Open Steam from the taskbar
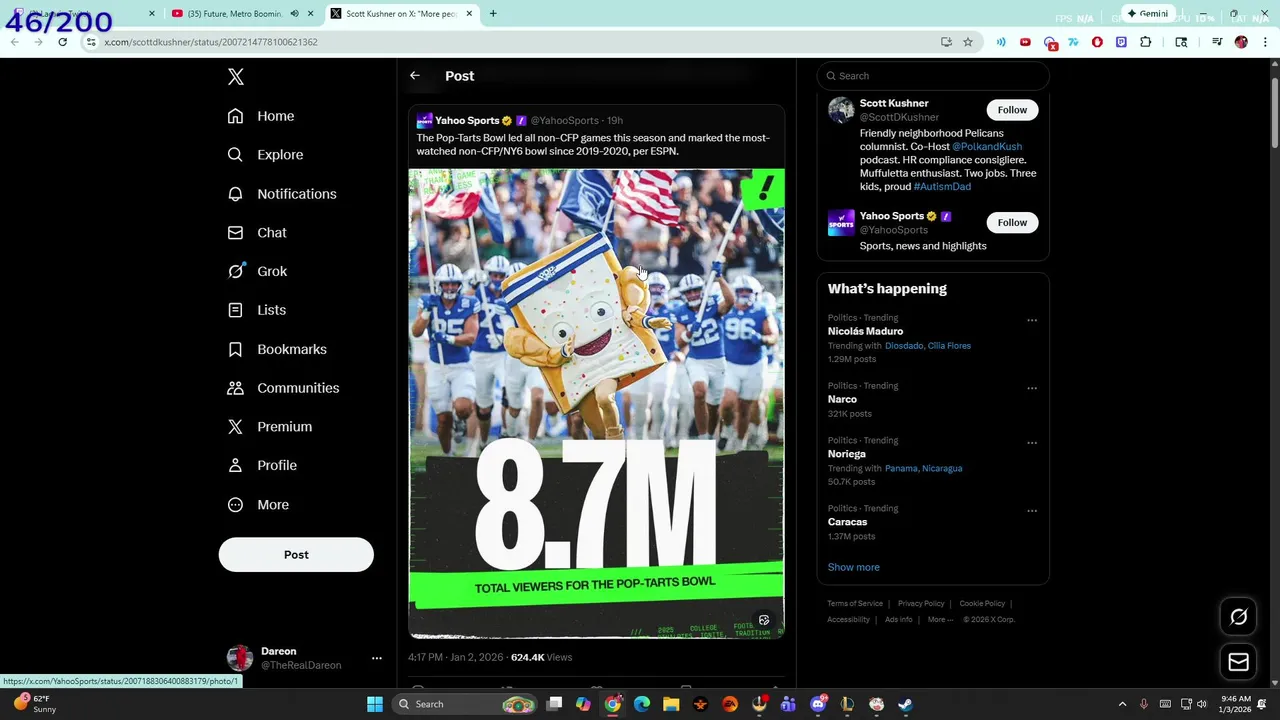1280x720 pixels. pos(905,704)
